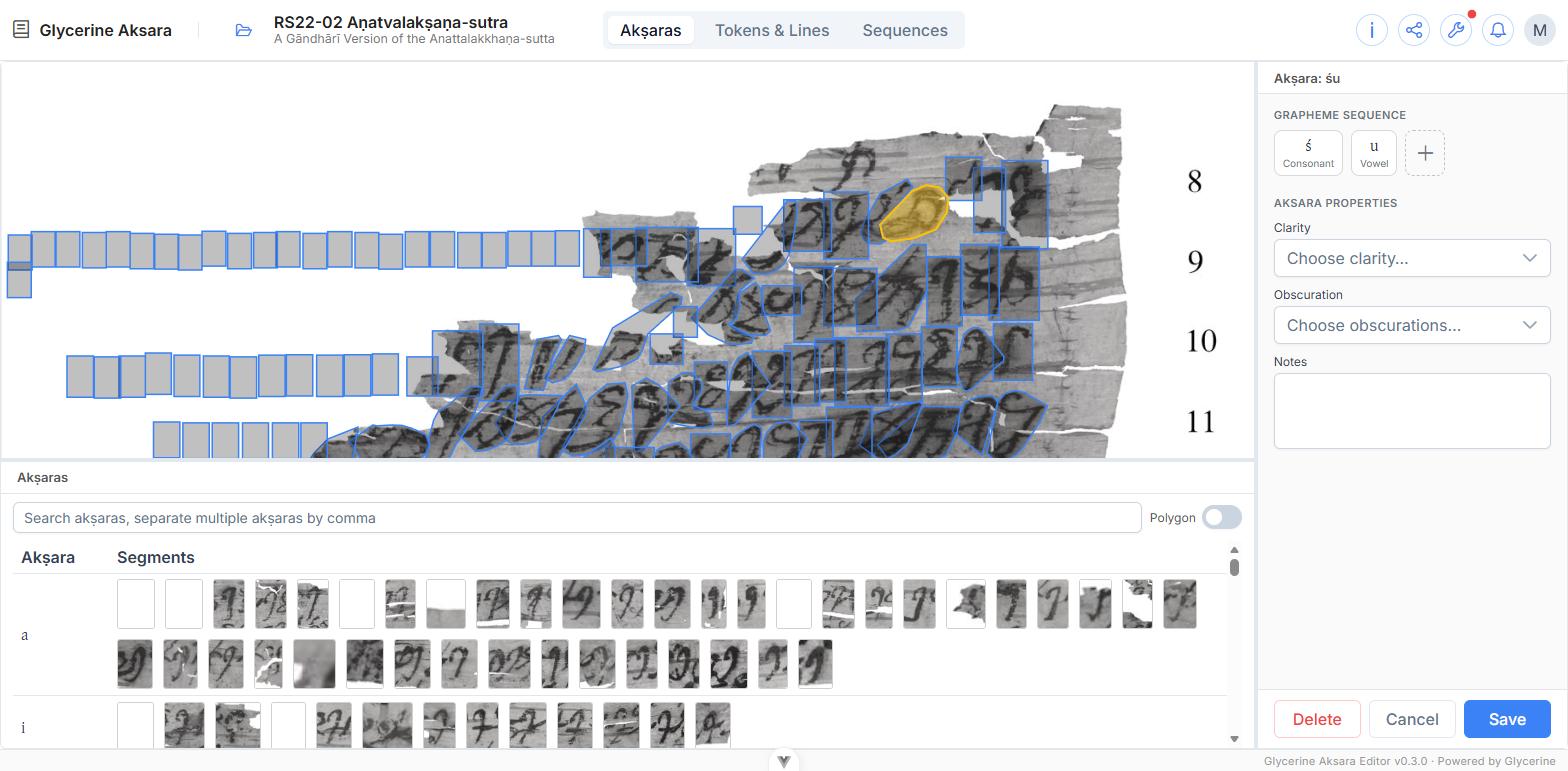Click the Segments column header
The image size is (1568, 771).
(x=155, y=557)
